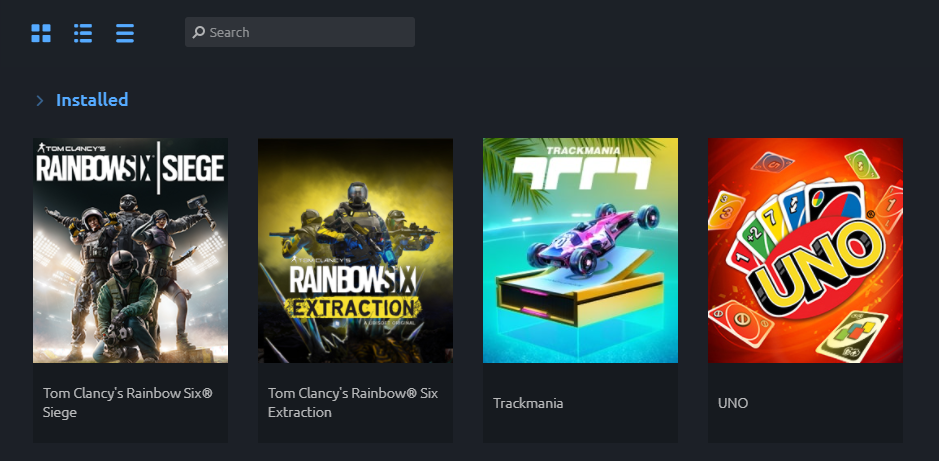Click the yellow EXTRACTION banner on cover
The width and height of the screenshot is (939, 461).
tap(352, 308)
